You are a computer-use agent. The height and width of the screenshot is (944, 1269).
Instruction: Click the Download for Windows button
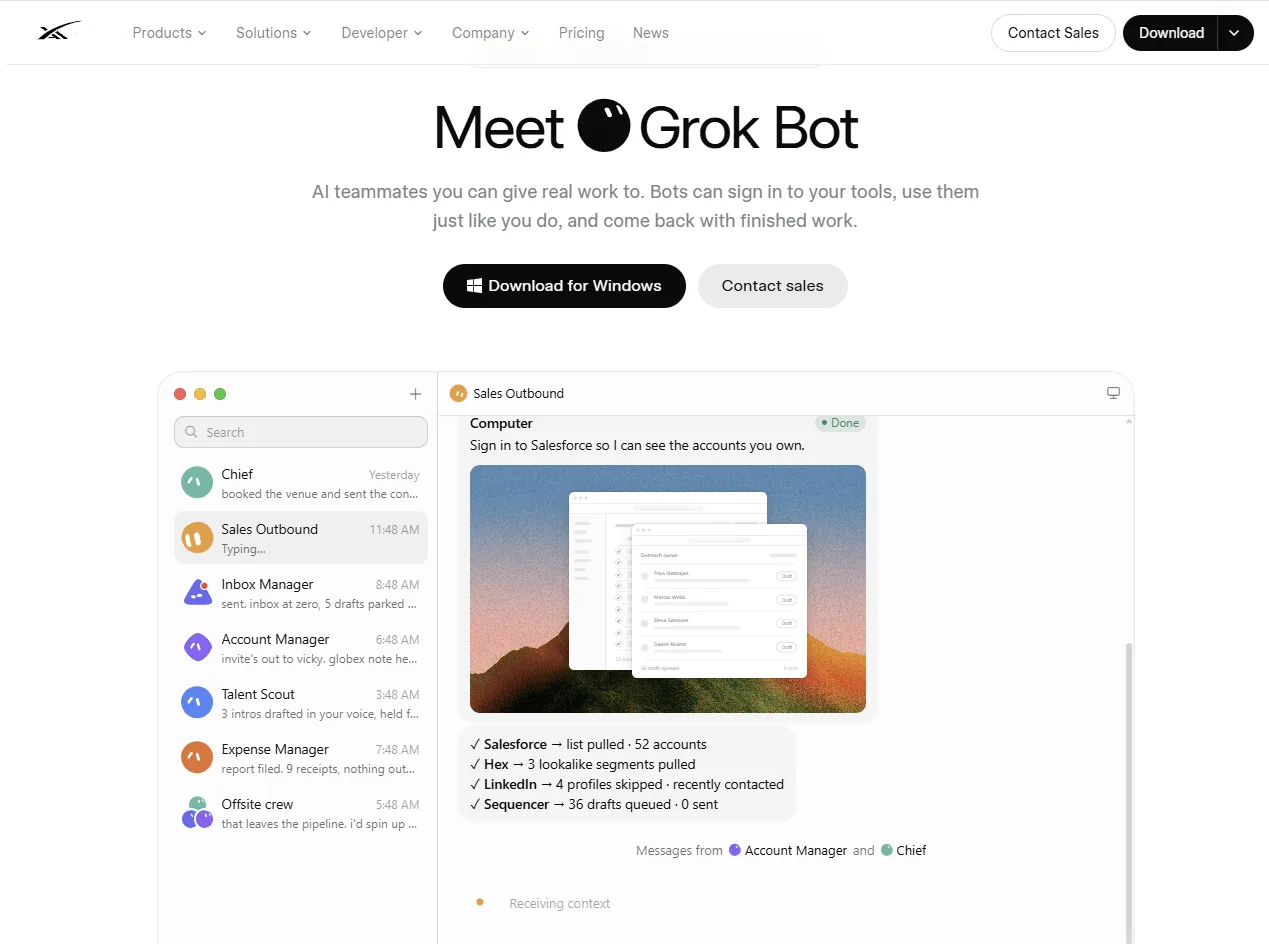[x=564, y=286]
